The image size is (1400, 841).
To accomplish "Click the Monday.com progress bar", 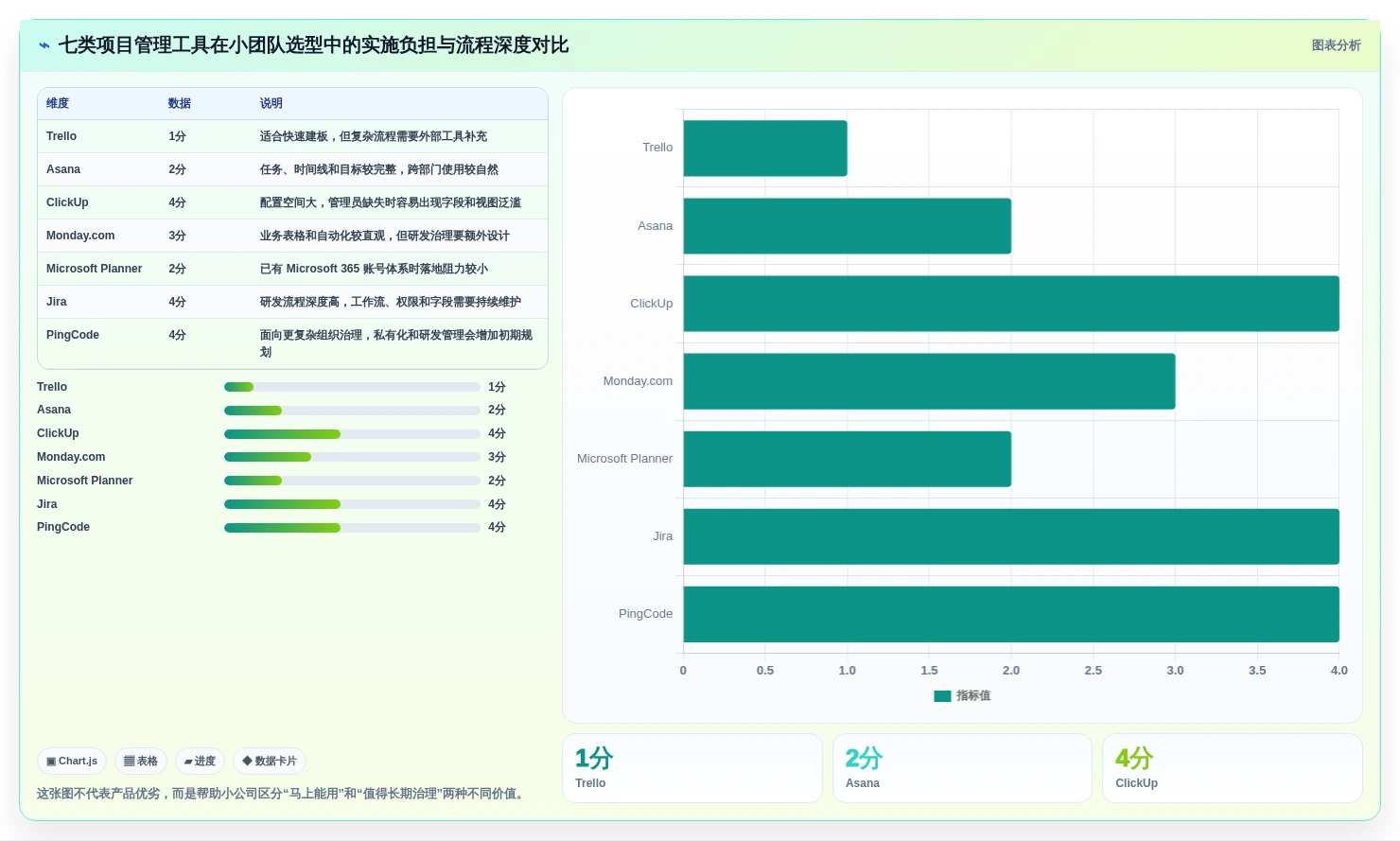I will click(352, 457).
